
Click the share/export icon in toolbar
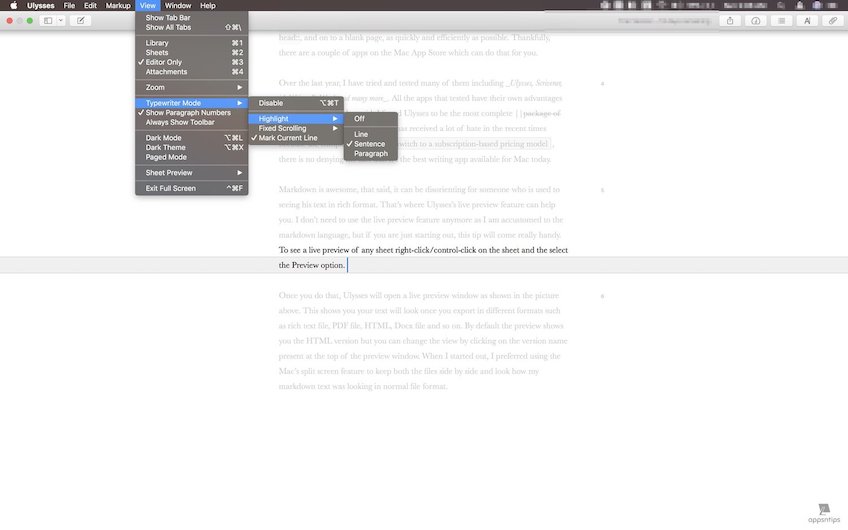[x=730, y=20]
